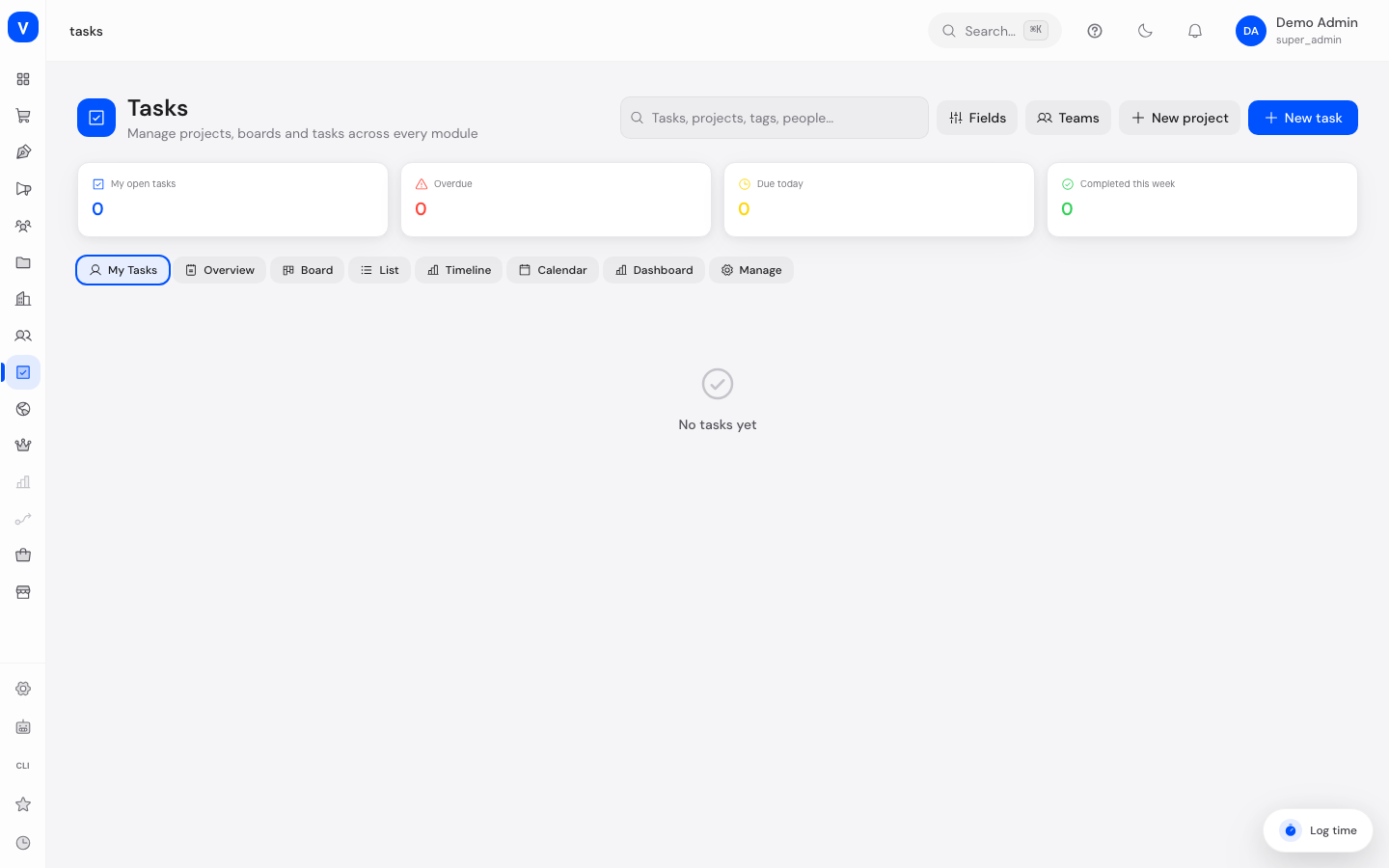Click the DA user avatar

[x=1251, y=31]
